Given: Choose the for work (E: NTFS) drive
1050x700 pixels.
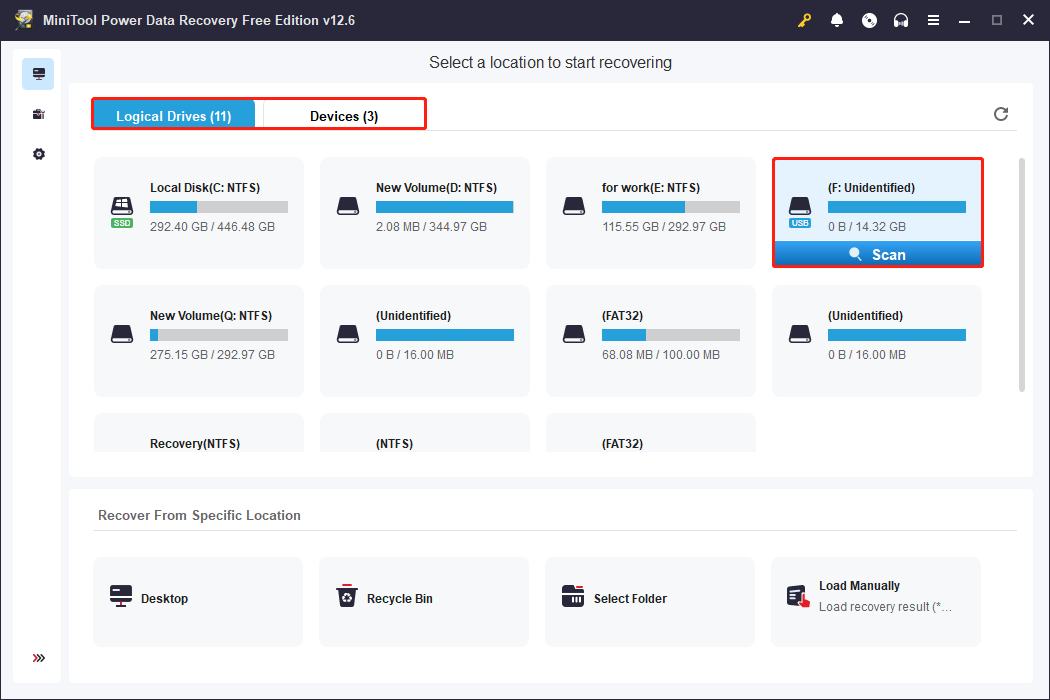Looking at the screenshot, I should [651, 212].
